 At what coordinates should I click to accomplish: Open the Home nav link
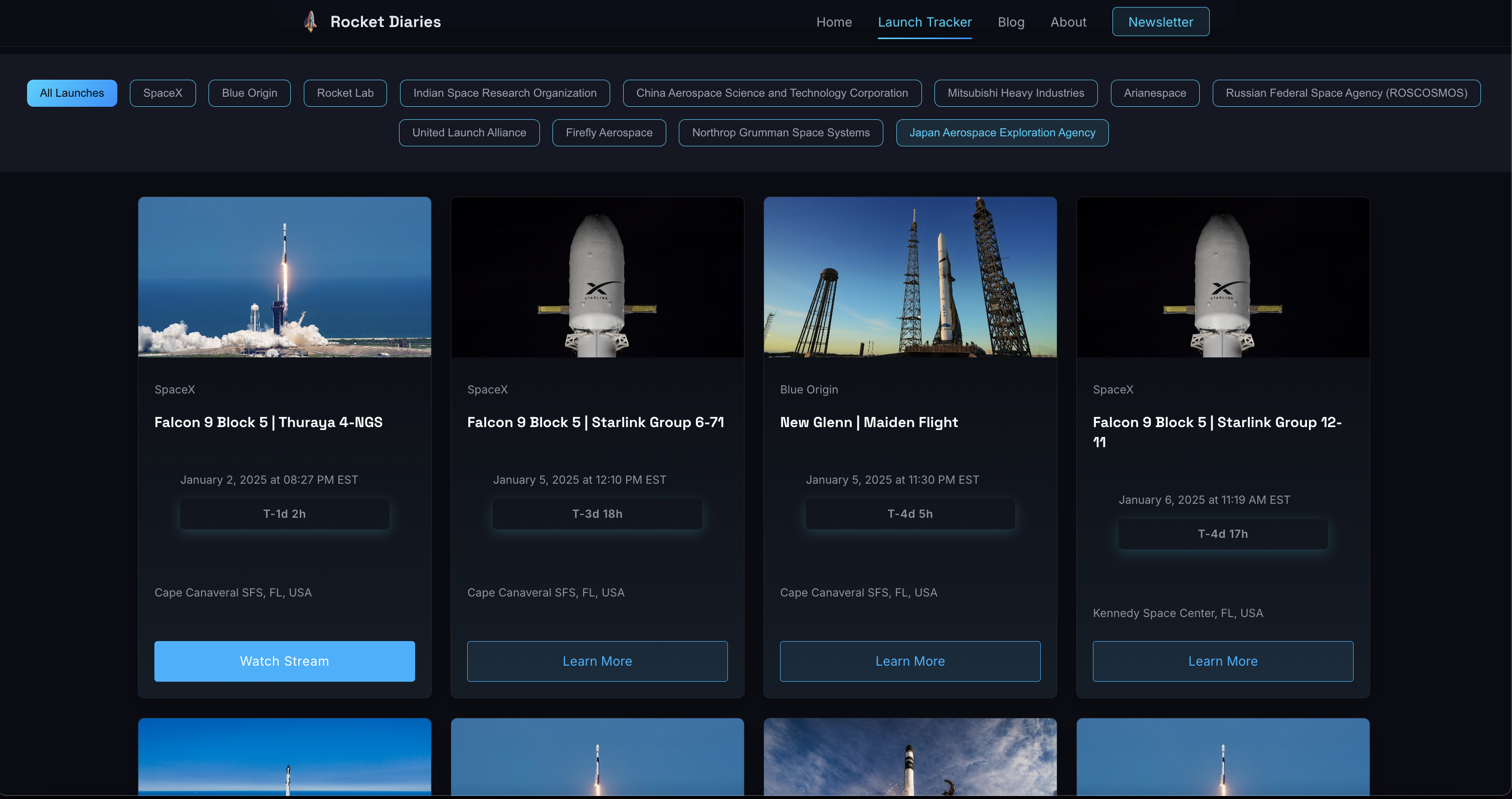click(834, 22)
